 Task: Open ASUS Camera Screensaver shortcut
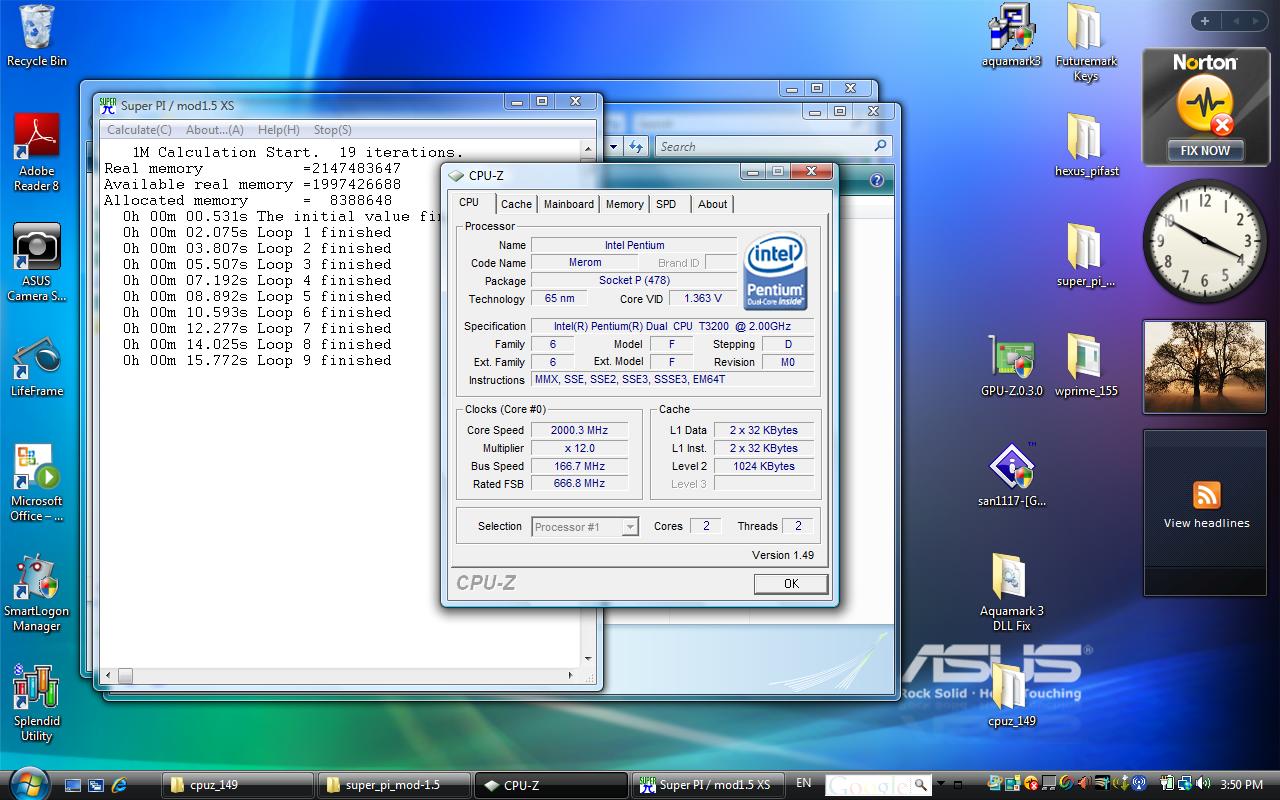(x=36, y=262)
